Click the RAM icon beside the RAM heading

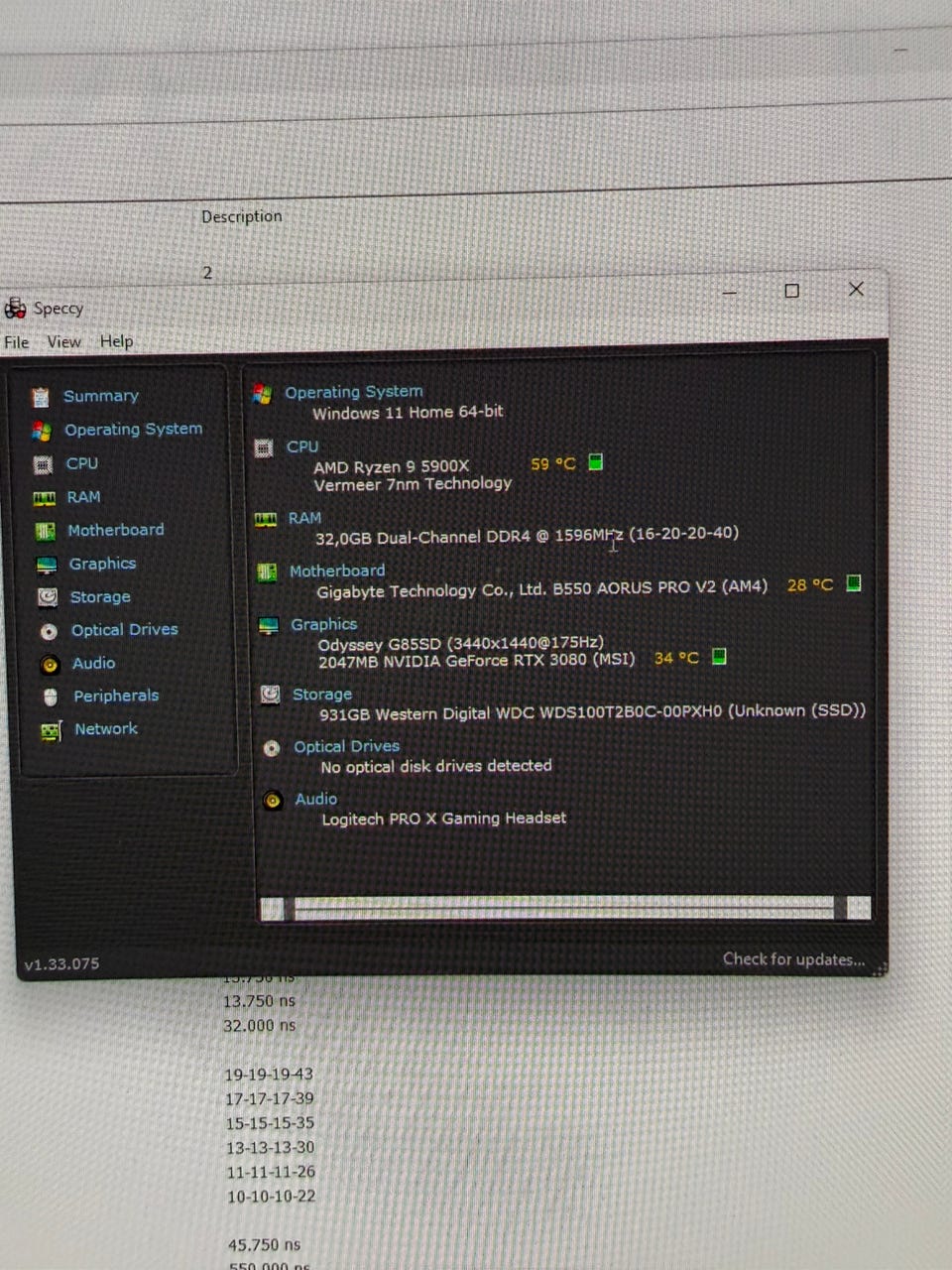click(266, 520)
